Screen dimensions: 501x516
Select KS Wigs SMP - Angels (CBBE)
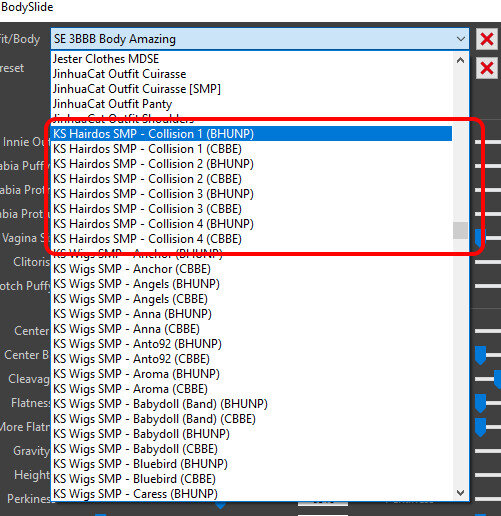[x=252, y=299]
